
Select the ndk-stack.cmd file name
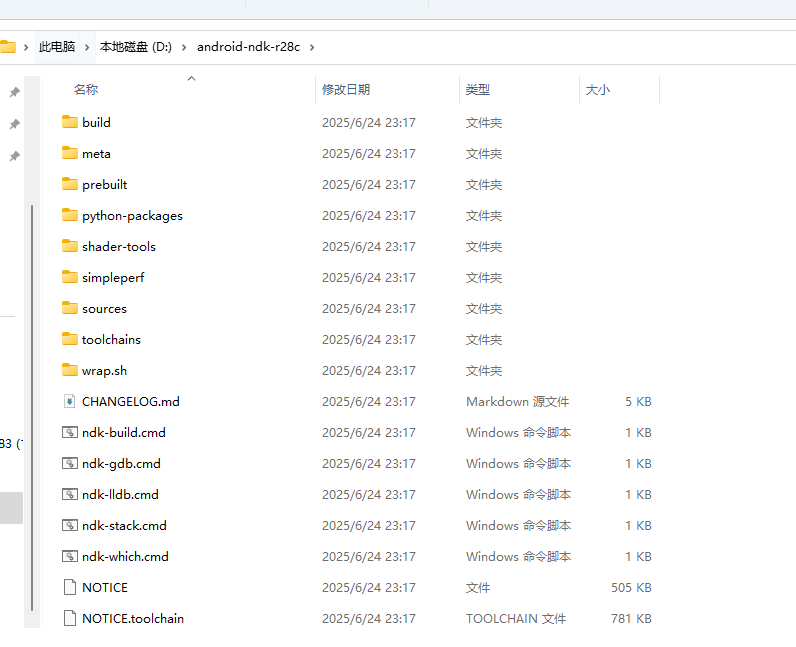click(x=124, y=525)
